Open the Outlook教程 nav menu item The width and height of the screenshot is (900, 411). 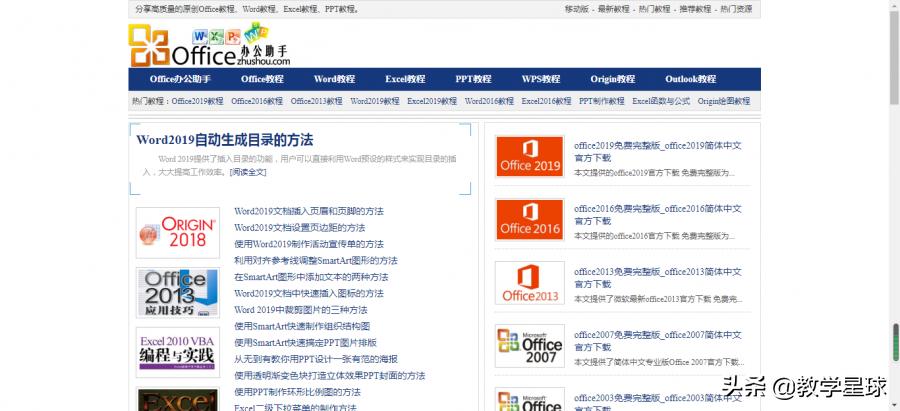(x=690, y=79)
